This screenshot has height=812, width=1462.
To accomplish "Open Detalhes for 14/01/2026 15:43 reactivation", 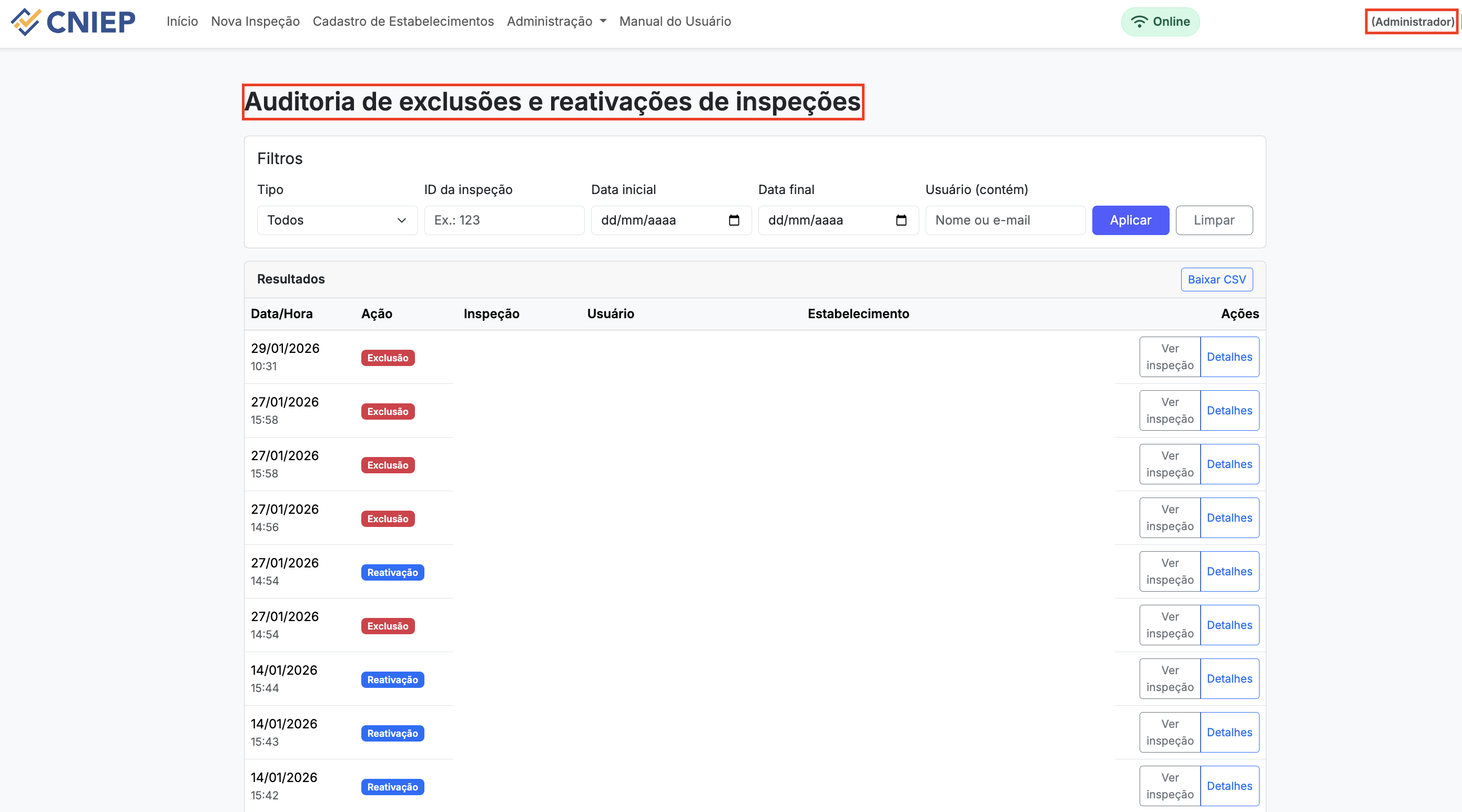I will click(1230, 732).
